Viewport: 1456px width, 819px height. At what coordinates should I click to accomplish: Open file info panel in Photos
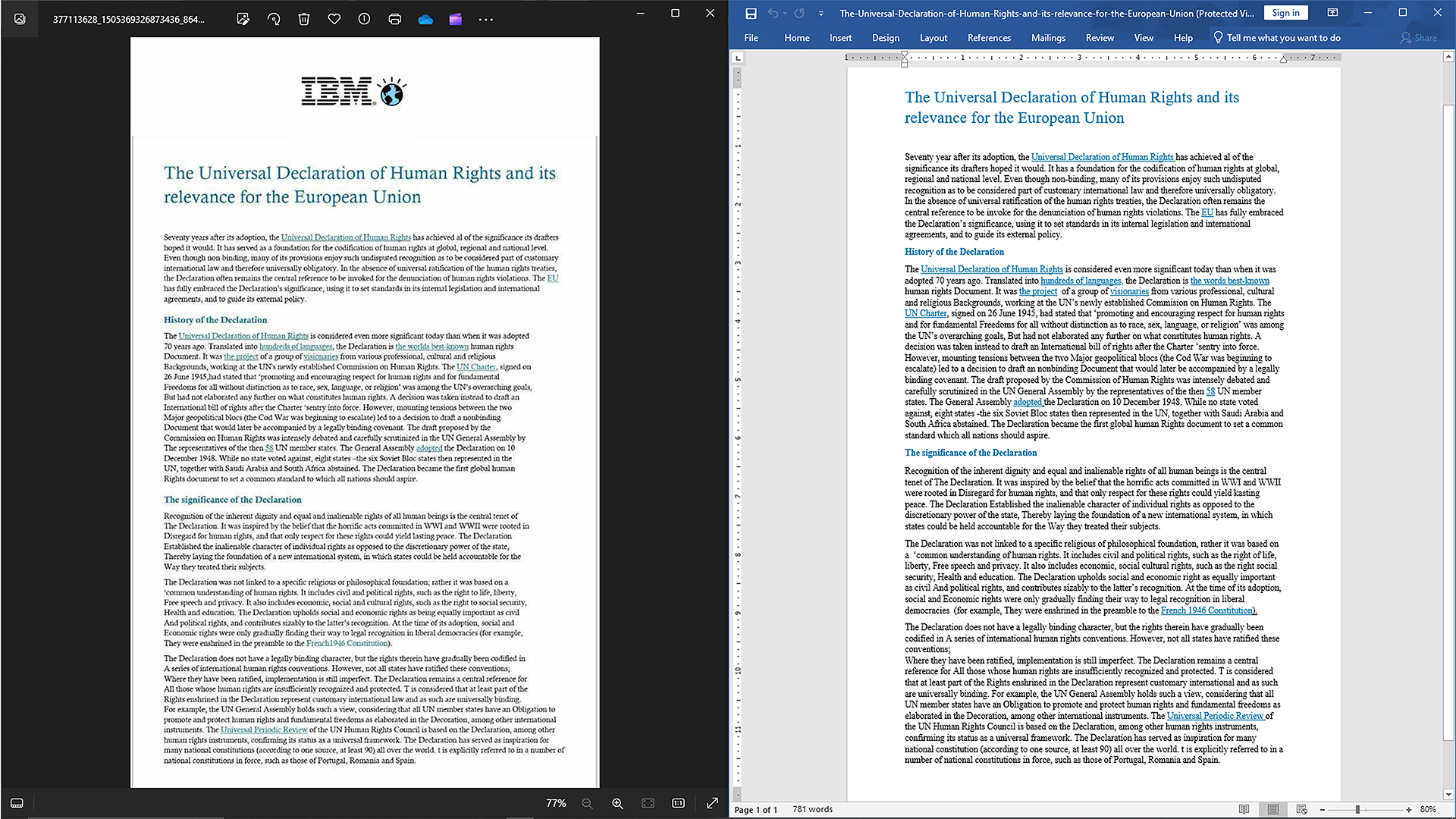[365, 19]
